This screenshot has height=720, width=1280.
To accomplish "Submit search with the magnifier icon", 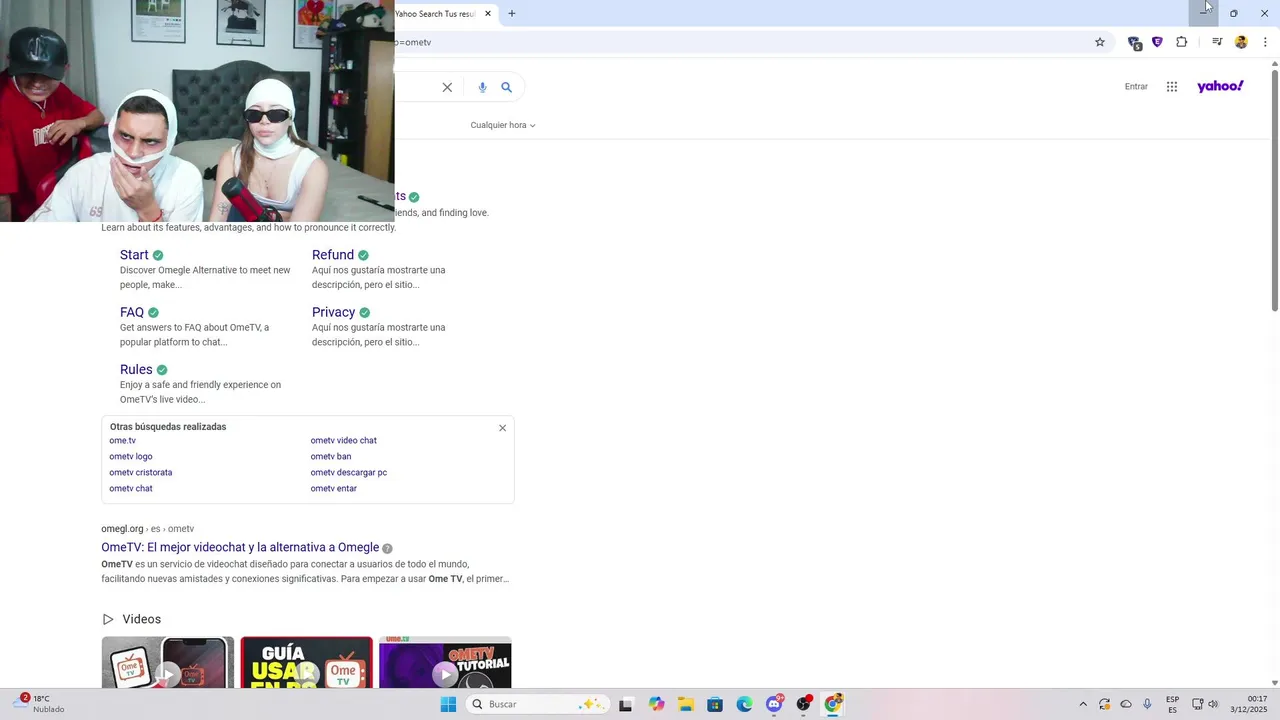I will tap(507, 87).
